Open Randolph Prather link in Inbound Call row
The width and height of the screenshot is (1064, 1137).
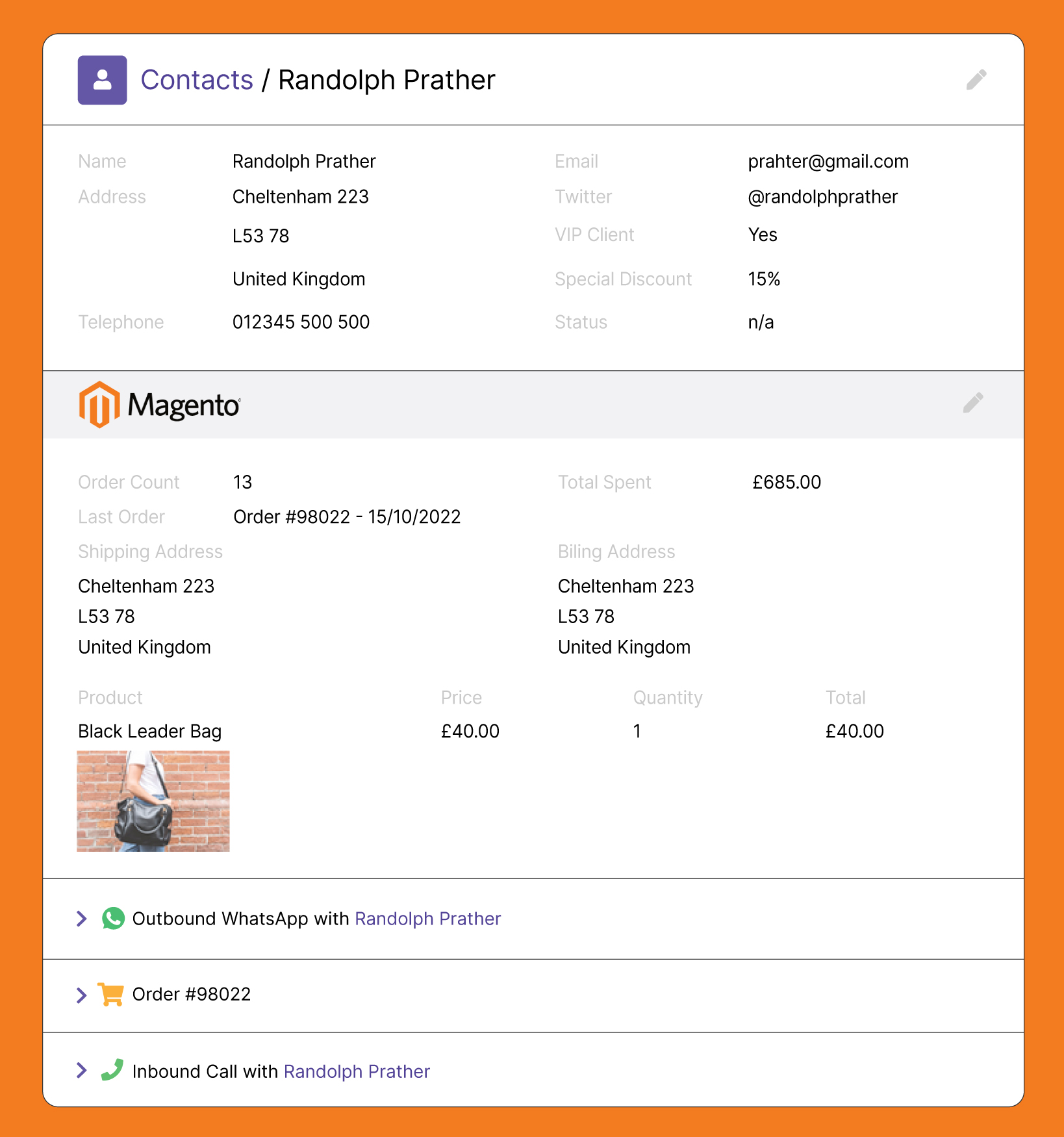click(357, 1071)
